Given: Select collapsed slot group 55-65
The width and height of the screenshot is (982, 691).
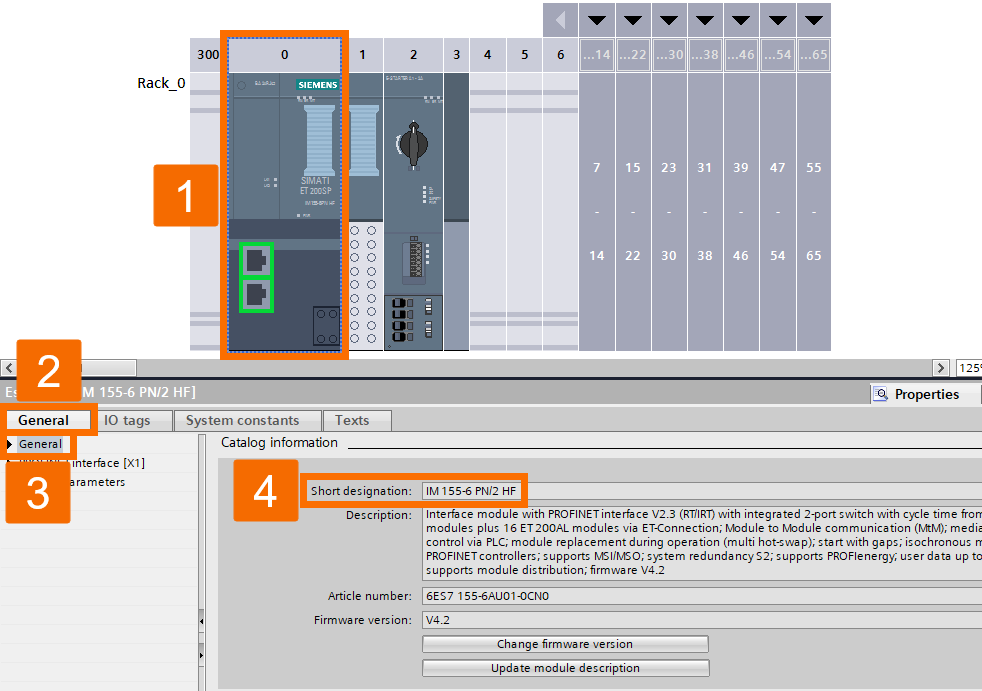Looking at the screenshot, I should pyautogui.click(x=814, y=212).
